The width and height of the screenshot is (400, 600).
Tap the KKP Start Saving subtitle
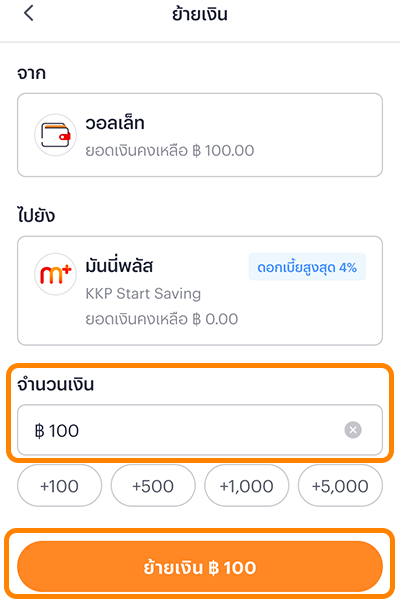(x=143, y=294)
